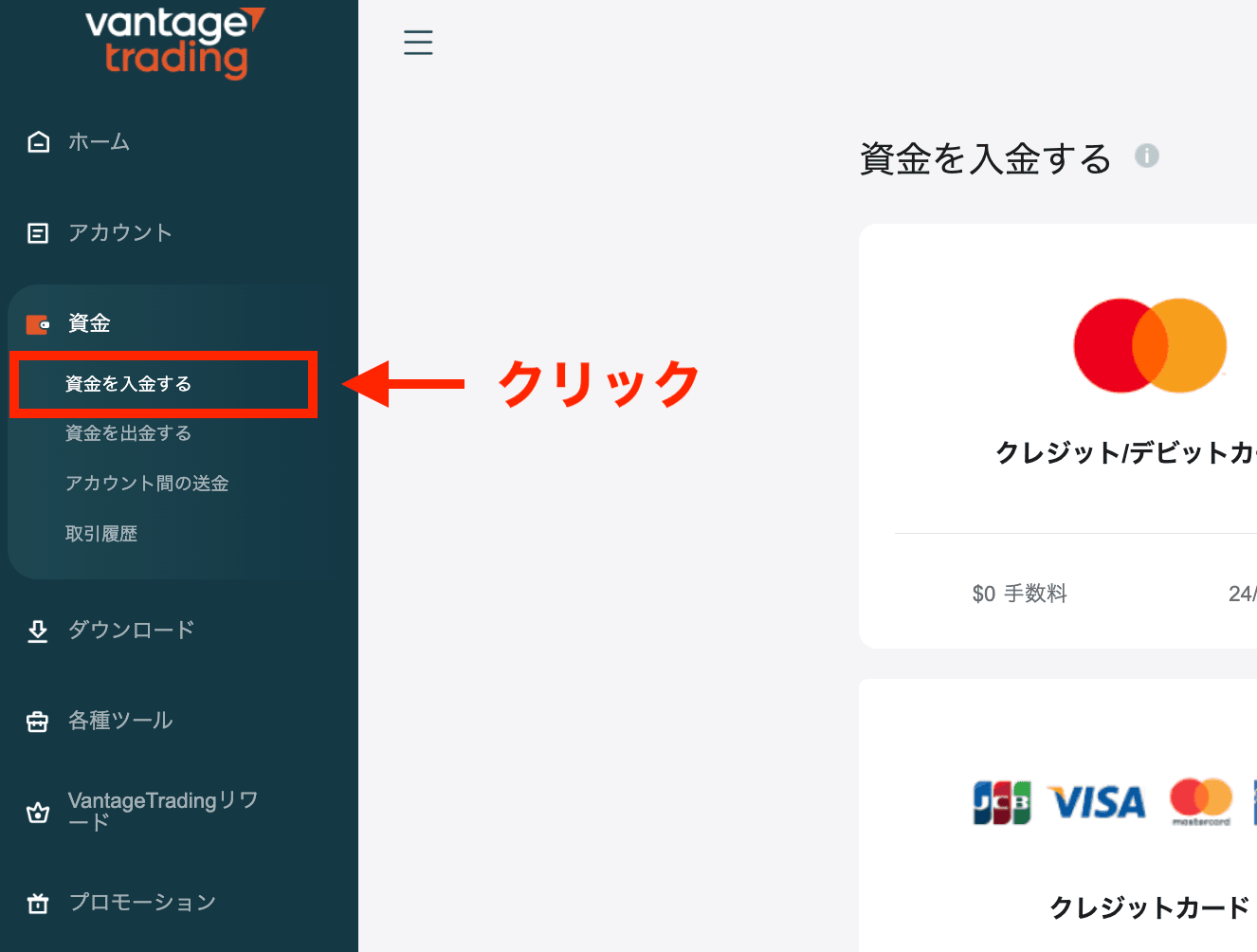The height and width of the screenshot is (952, 1257).
Task: Click the orange wallet icon beside 資金
Action: 37,323
